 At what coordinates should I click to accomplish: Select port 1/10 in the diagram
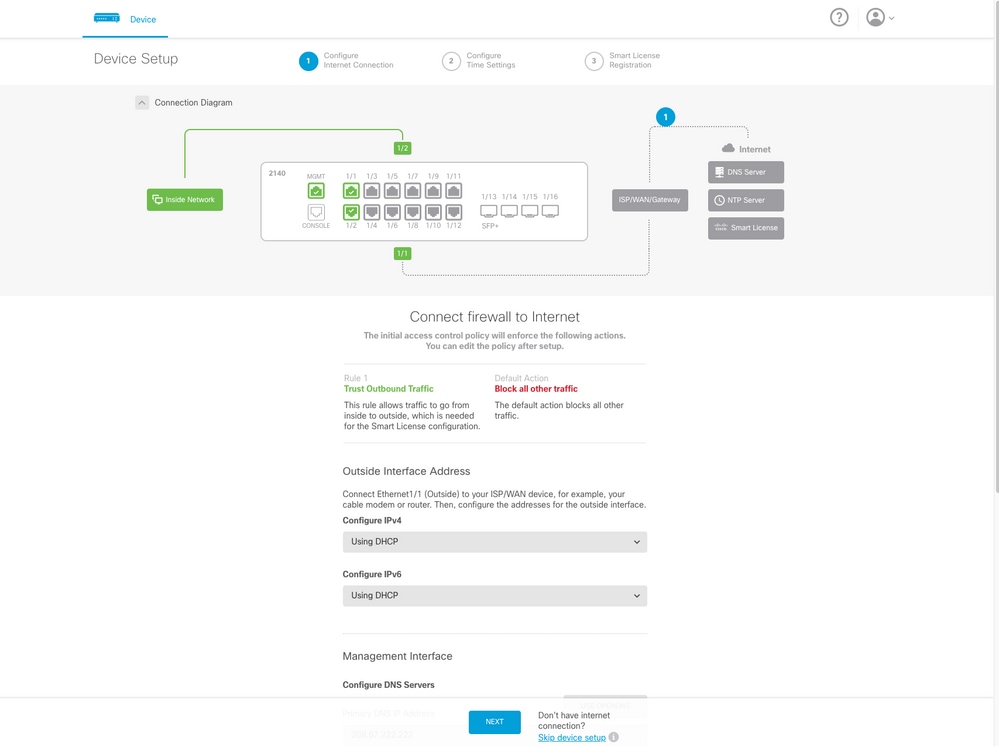[433, 212]
